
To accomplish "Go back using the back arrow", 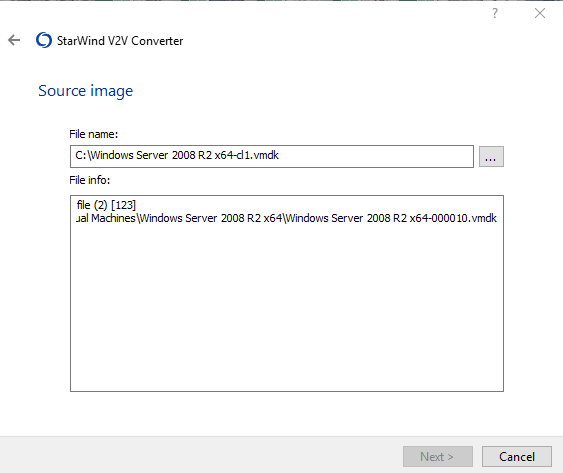I will click(x=14, y=40).
